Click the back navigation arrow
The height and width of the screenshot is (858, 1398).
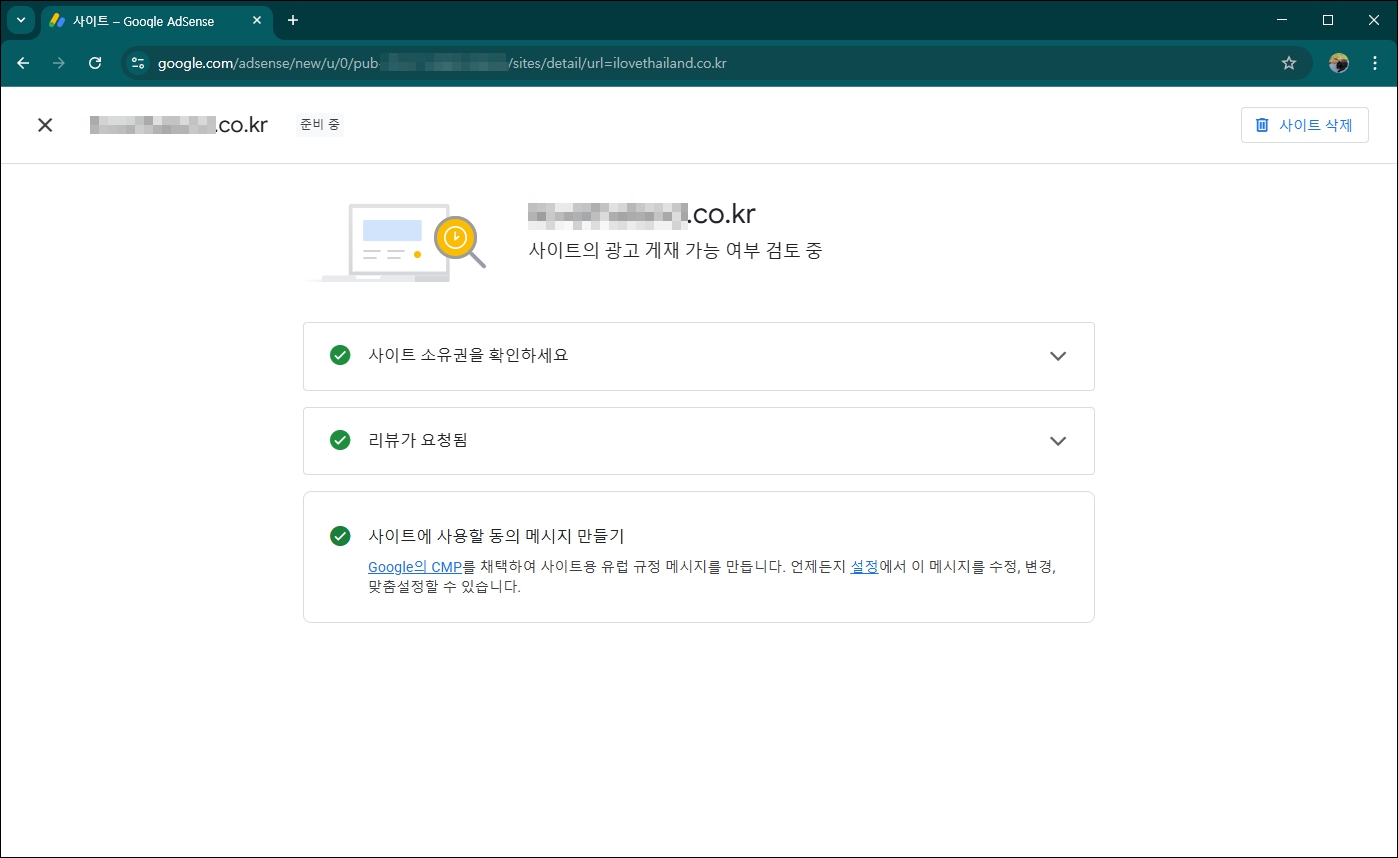pos(23,62)
